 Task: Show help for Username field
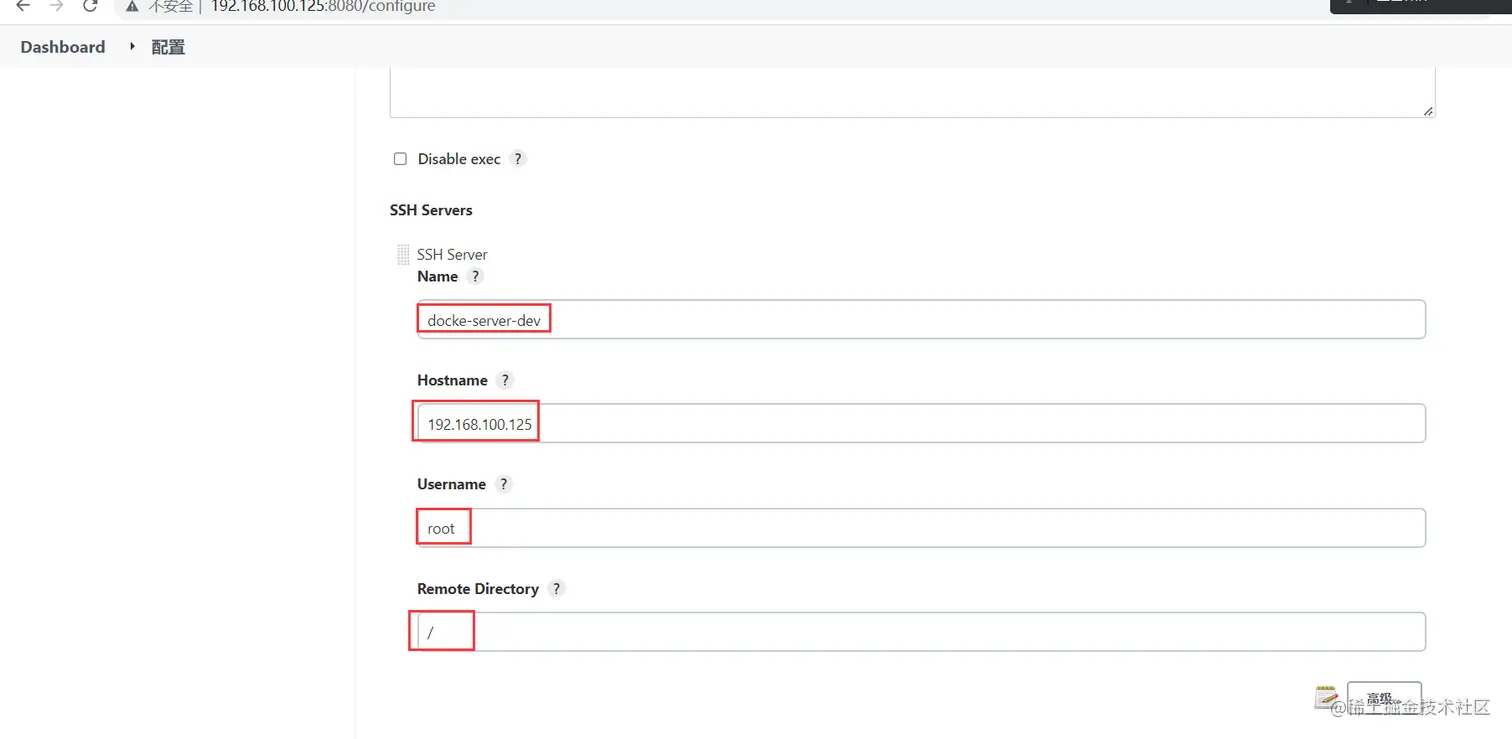click(x=503, y=484)
